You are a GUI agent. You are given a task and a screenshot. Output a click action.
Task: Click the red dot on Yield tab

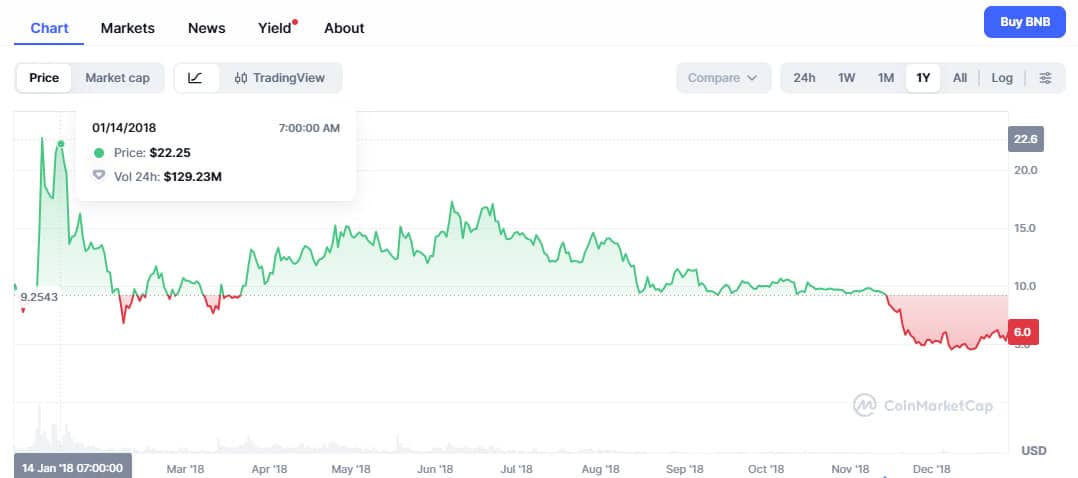tap(295, 21)
